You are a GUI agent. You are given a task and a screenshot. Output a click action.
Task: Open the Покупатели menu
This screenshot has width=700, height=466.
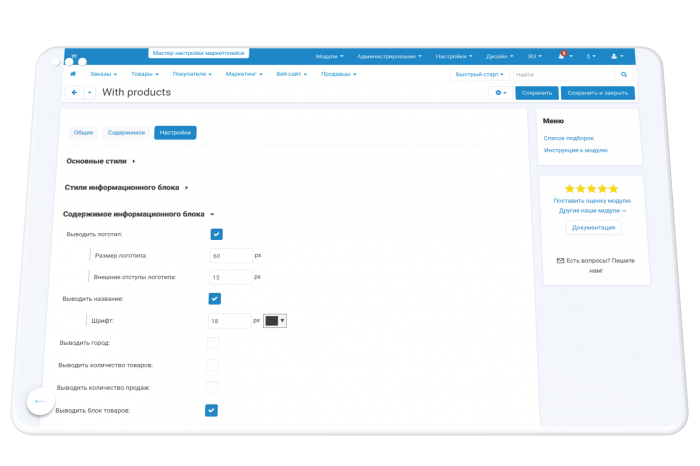point(192,74)
